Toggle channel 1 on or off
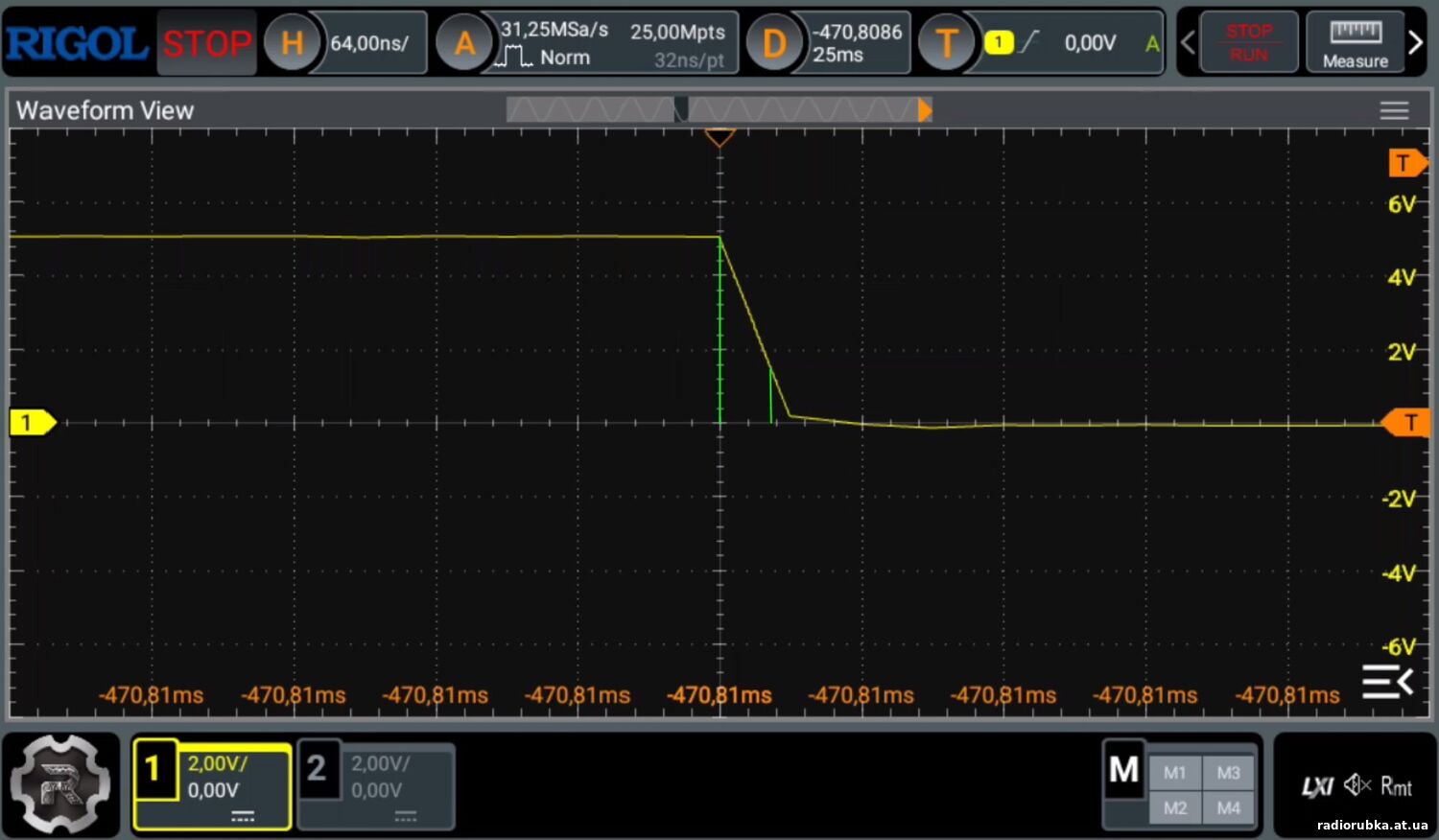 [212, 784]
